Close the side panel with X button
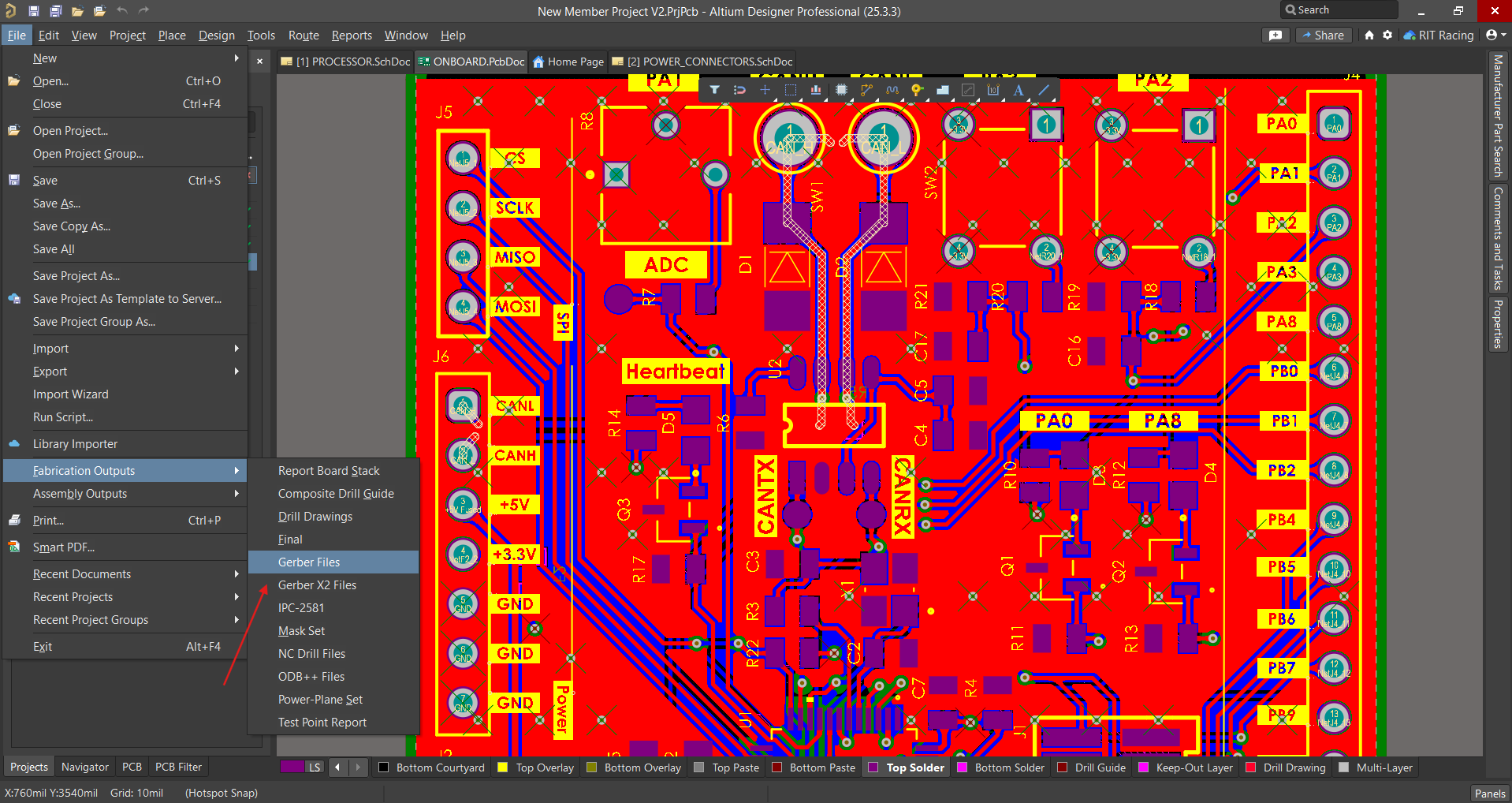 (x=259, y=61)
